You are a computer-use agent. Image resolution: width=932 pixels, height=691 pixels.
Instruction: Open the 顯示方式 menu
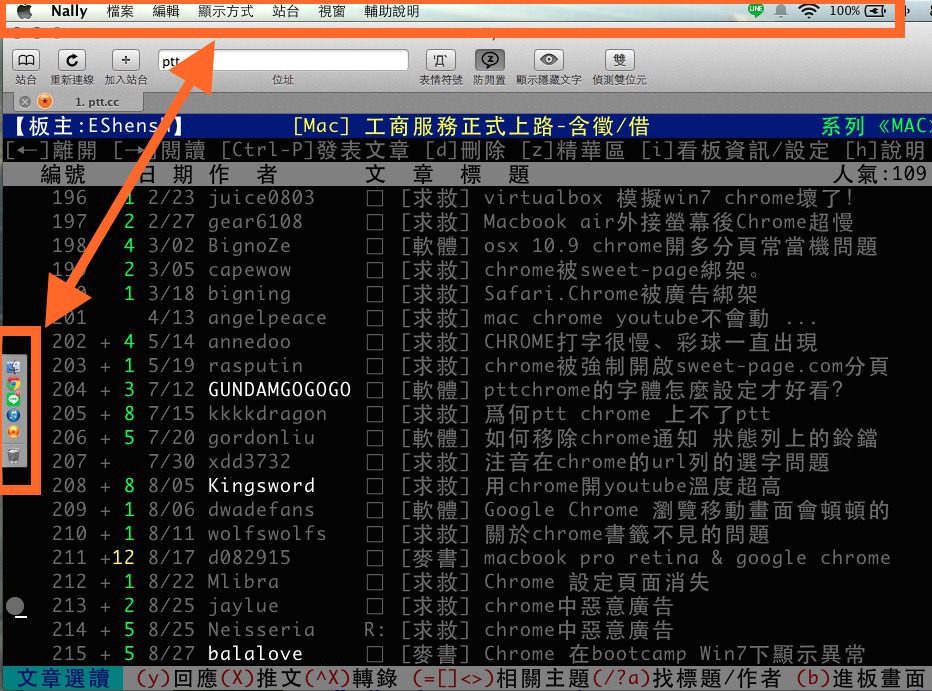pyautogui.click(x=226, y=11)
